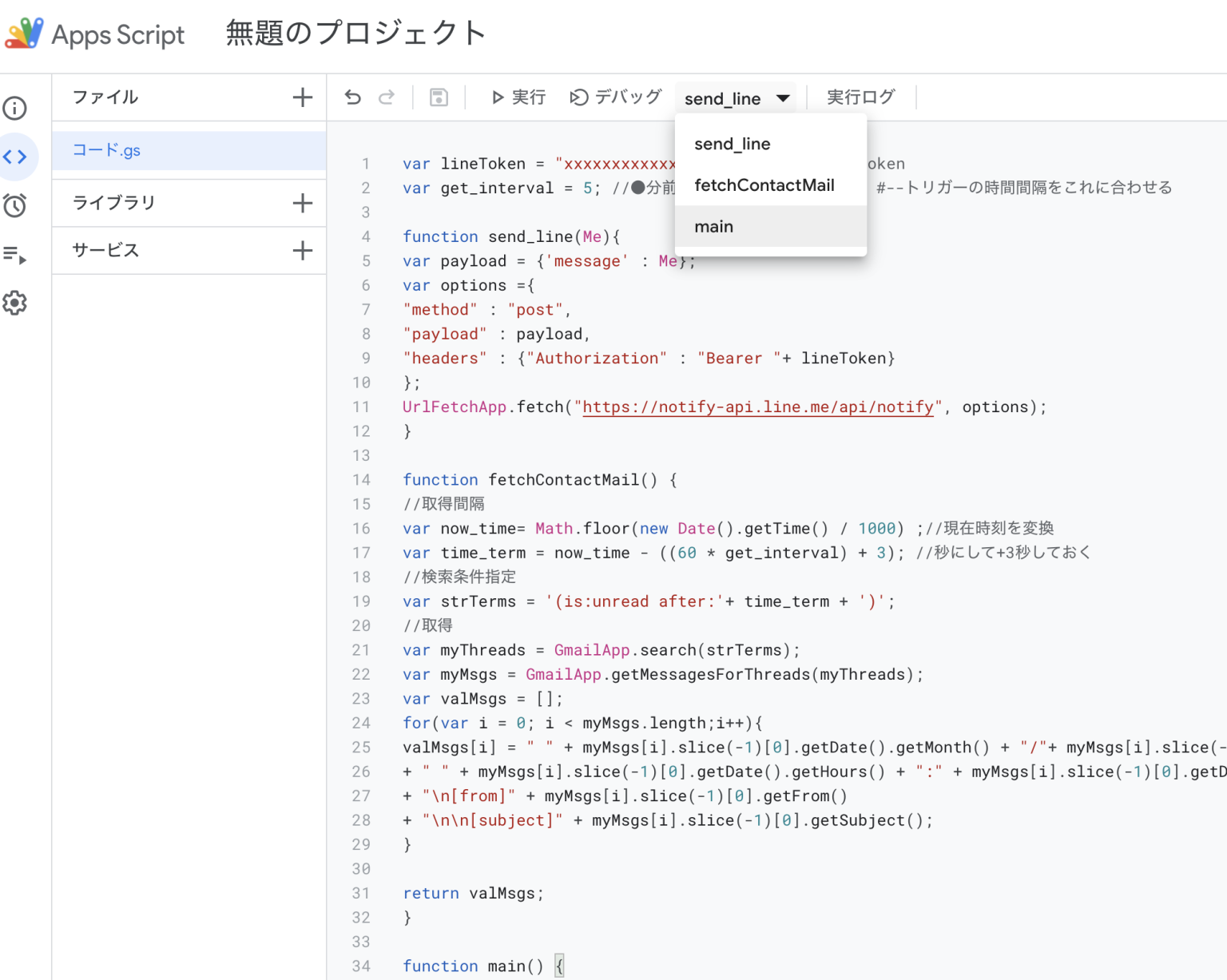Add a new file with the plus icon
The image size is (1227, 980).
click(x=302, y=97)
